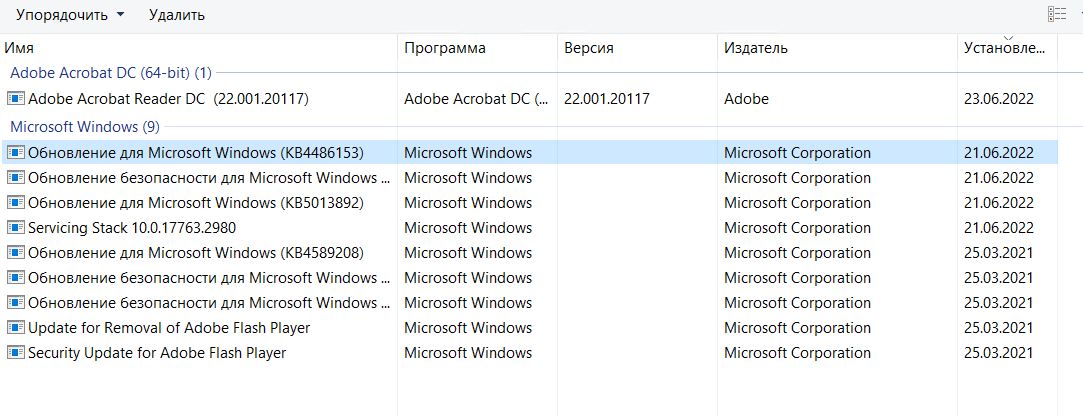Click the icon beside the KB4486153 update

(16, 153)
